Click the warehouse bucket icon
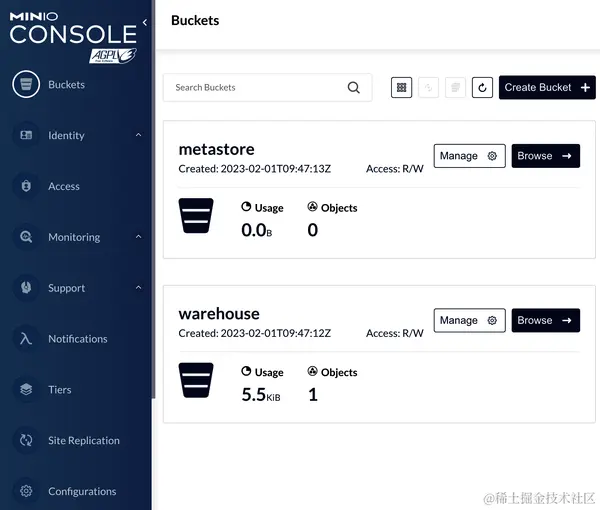The height and width of the screenshot is (510, 600). tap(196, 380)
